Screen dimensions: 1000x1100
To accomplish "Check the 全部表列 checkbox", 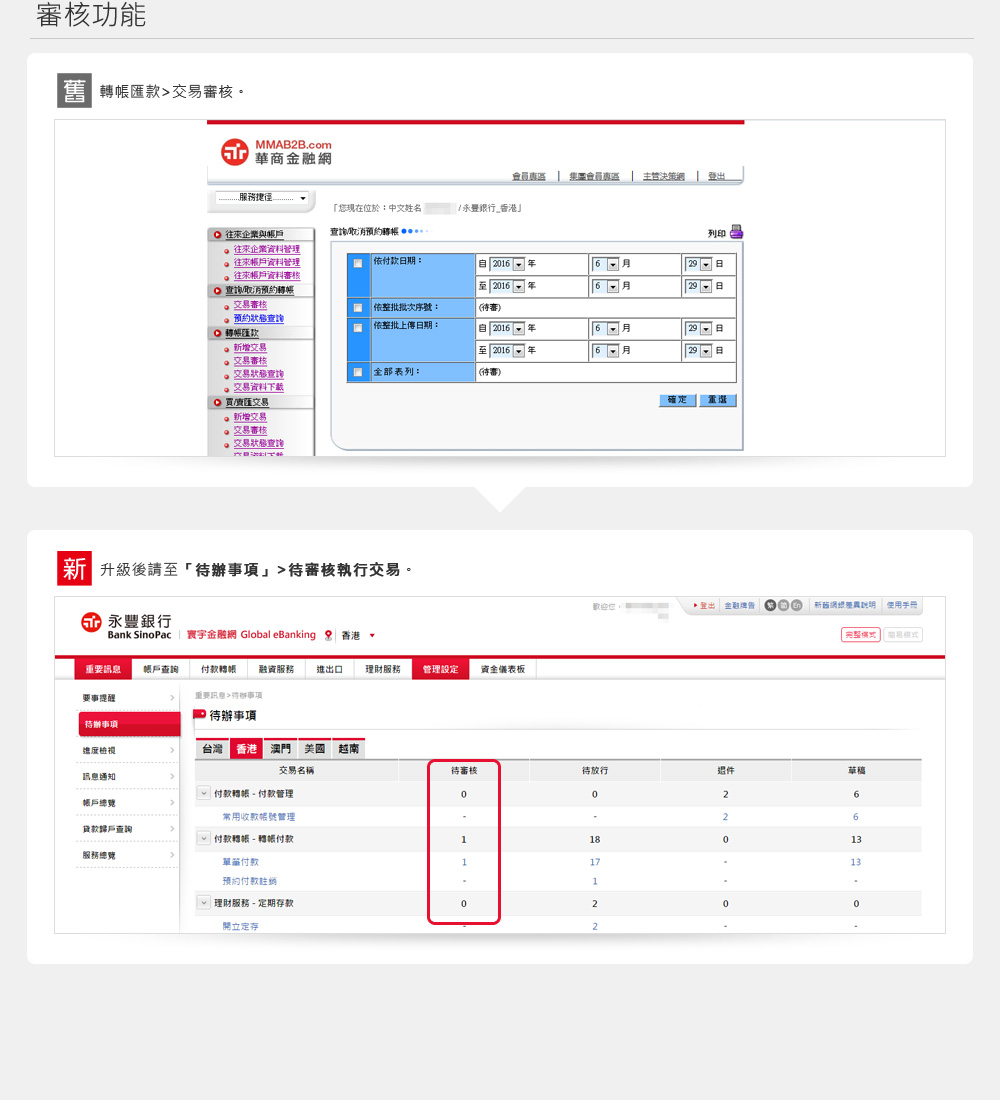I will (358, 372).
